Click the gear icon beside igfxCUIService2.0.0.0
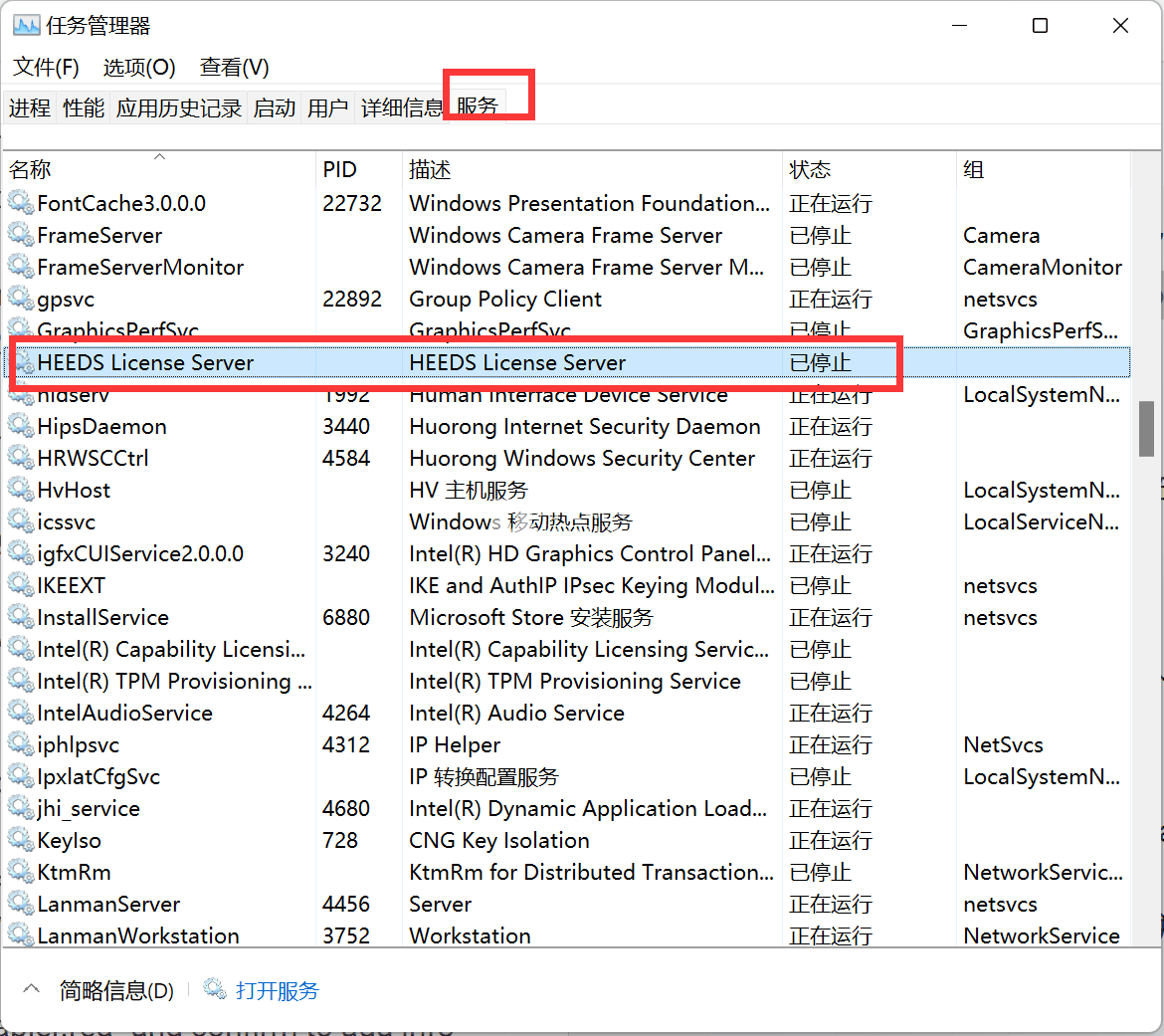 [x=21, y=553]
